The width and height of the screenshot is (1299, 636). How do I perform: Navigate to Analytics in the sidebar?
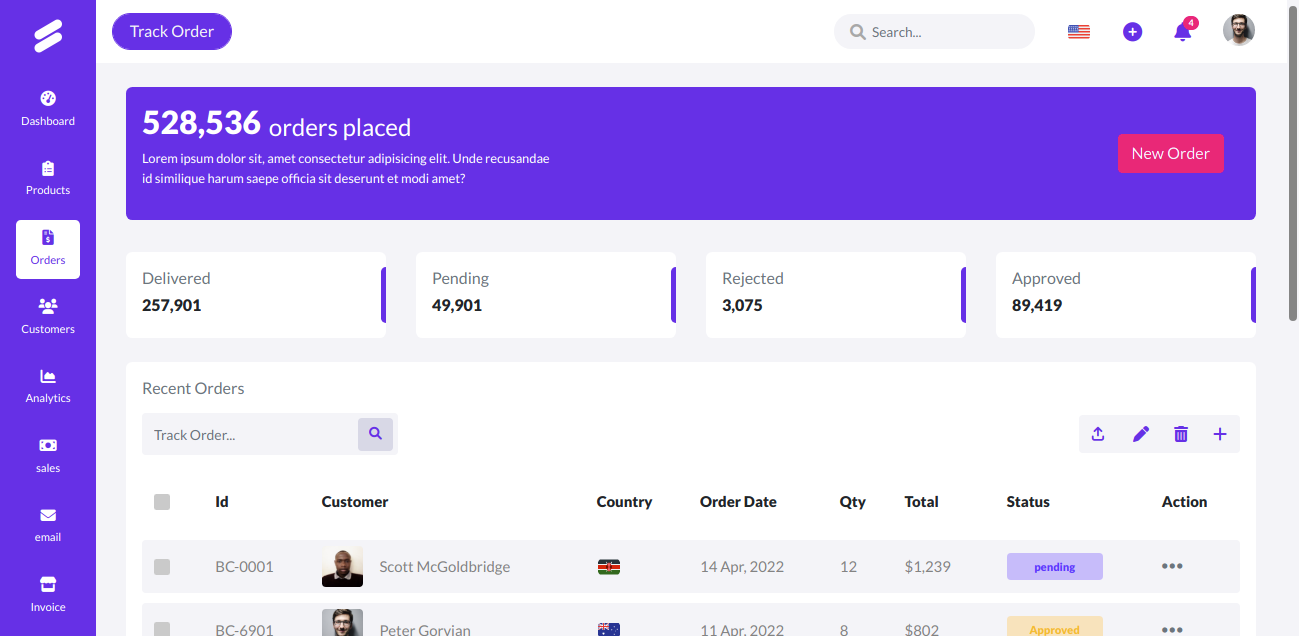[48, 386]
